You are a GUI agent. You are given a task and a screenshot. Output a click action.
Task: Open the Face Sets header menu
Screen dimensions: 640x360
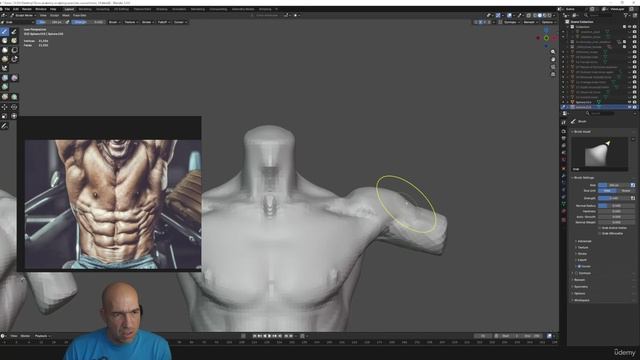[79, 16]
